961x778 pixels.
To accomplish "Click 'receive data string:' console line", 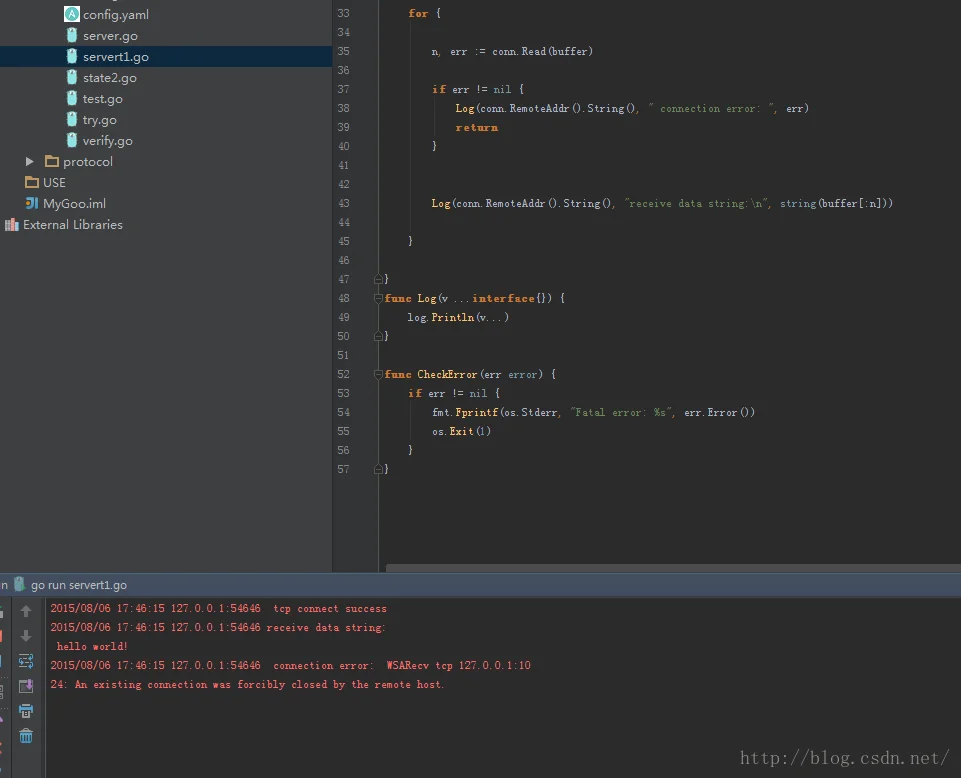I will tap(325, 628).
